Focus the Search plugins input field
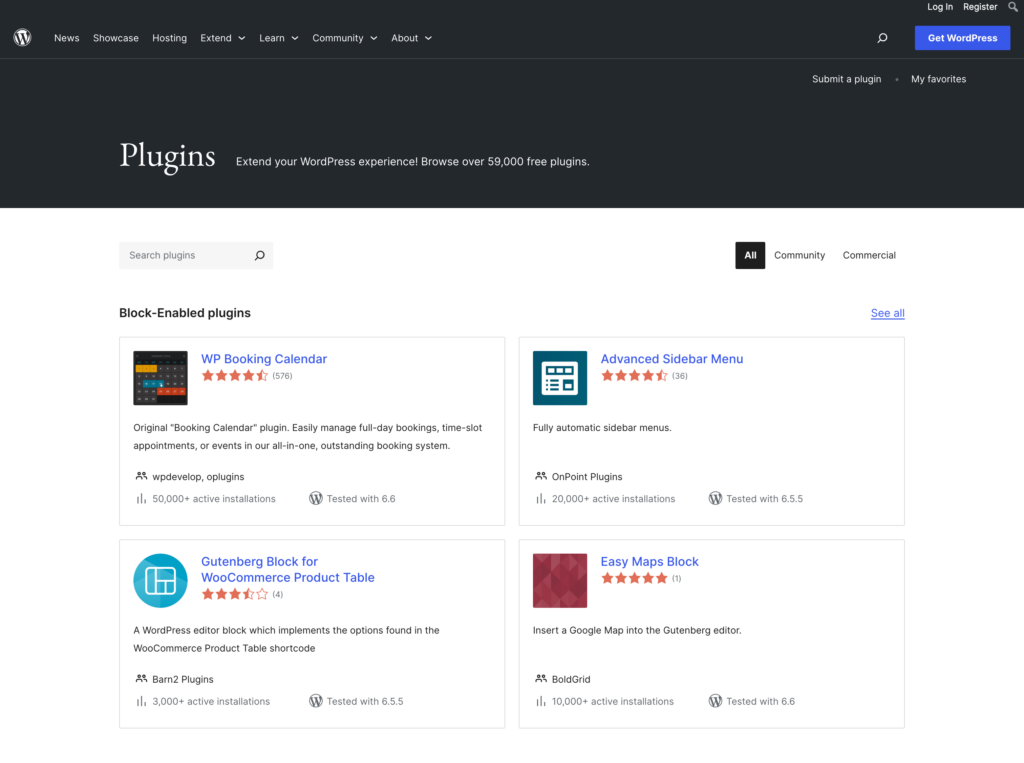The height and width of the screenshot is (763, 1024). coord(185,255)
